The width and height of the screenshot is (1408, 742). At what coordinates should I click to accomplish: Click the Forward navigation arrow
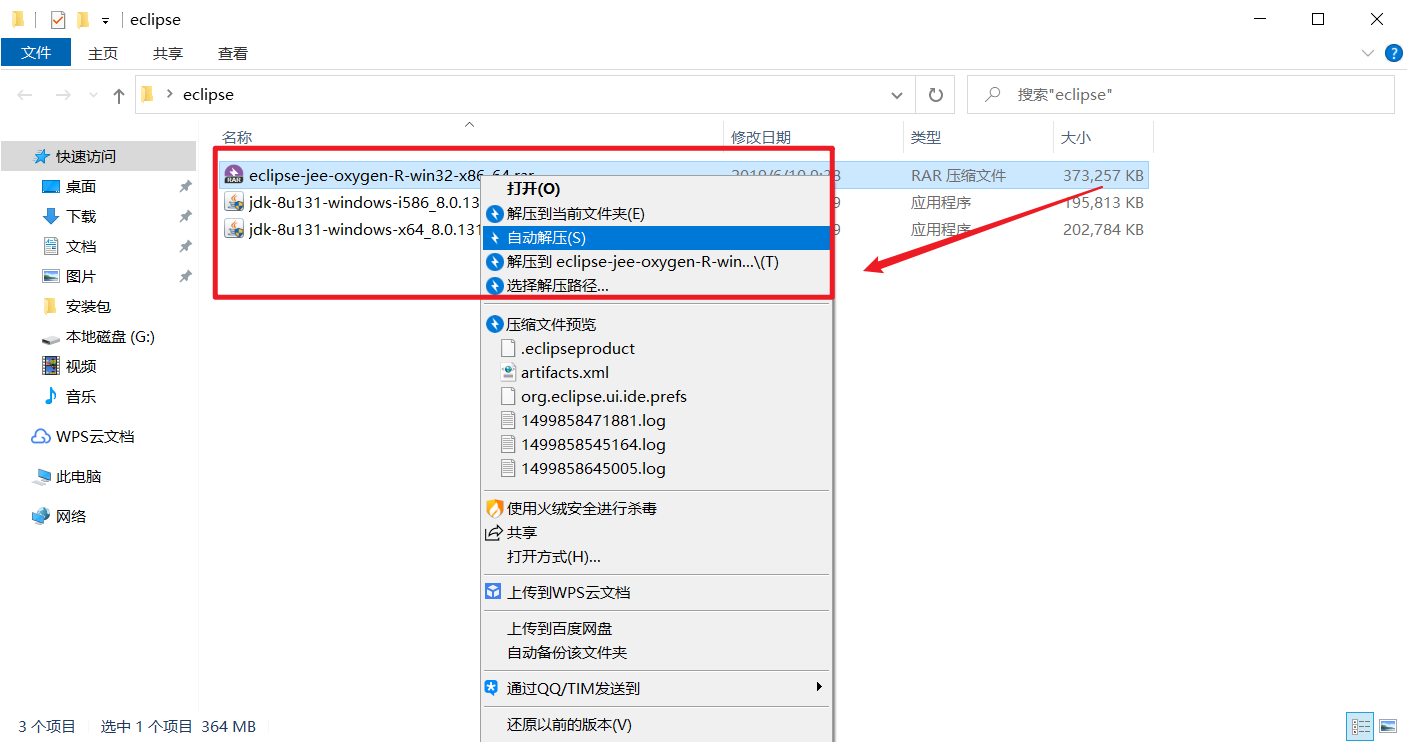pyautogui.click(x=62, y=95)
